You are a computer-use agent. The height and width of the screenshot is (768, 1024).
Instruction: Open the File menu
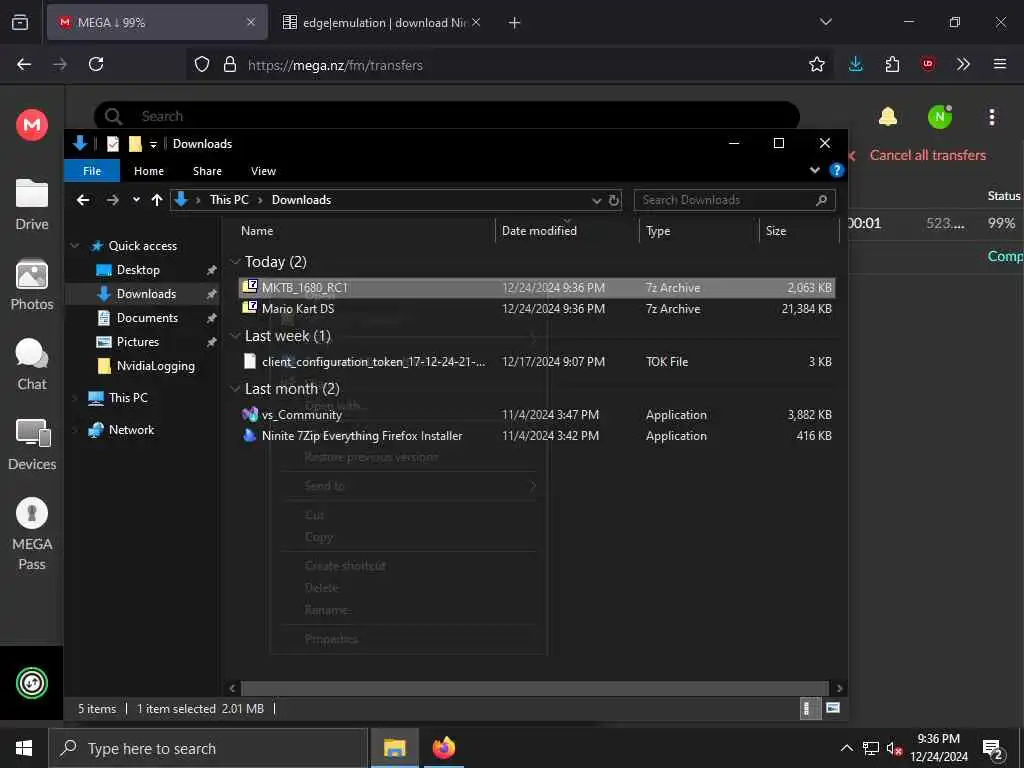click(x=92, y=170)
